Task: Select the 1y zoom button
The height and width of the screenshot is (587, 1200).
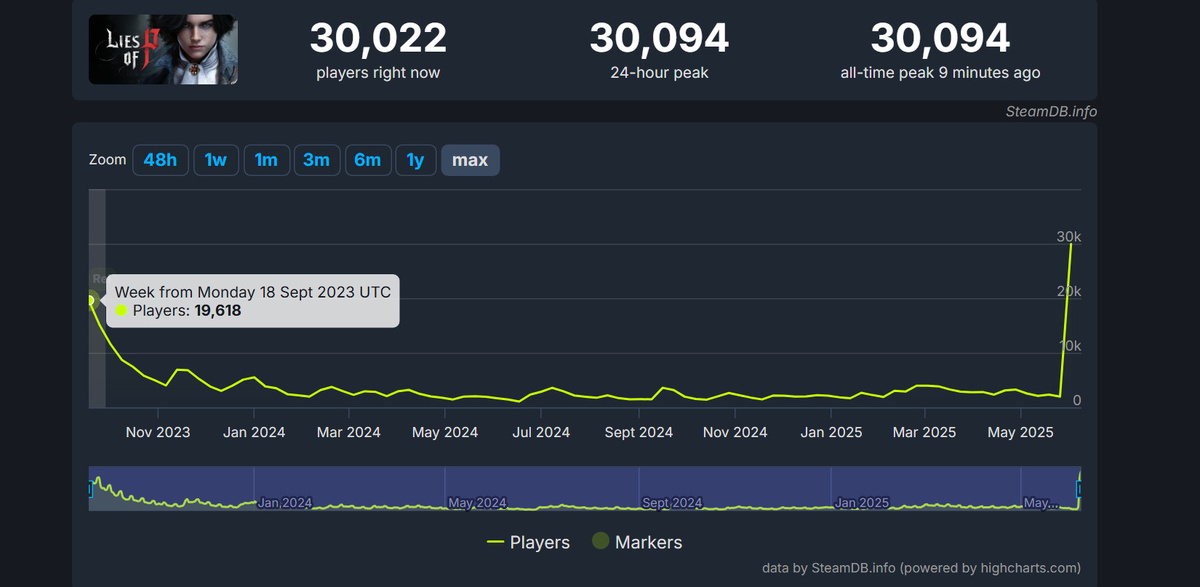Action: (416, 160)
